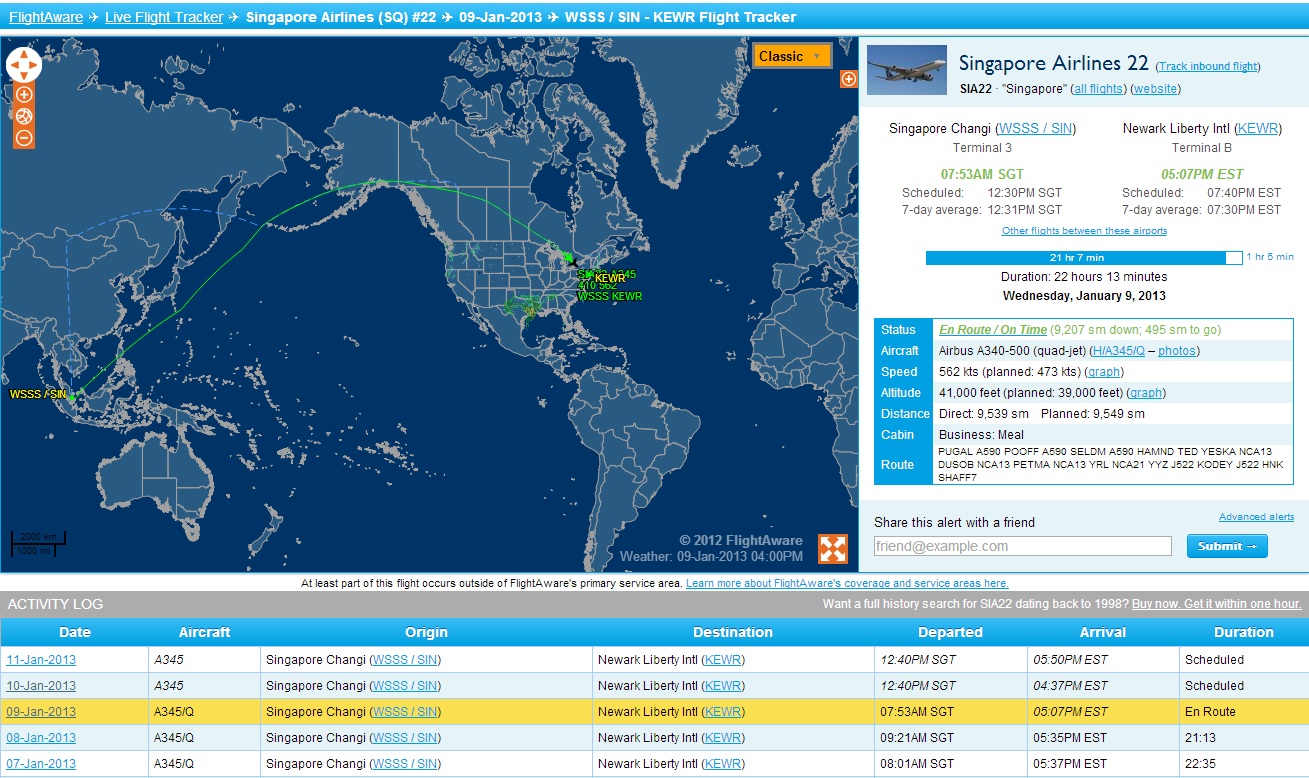Expand map layers with plus icon
This screenshot has width=1309, height=778.
(x=848, y=79)
